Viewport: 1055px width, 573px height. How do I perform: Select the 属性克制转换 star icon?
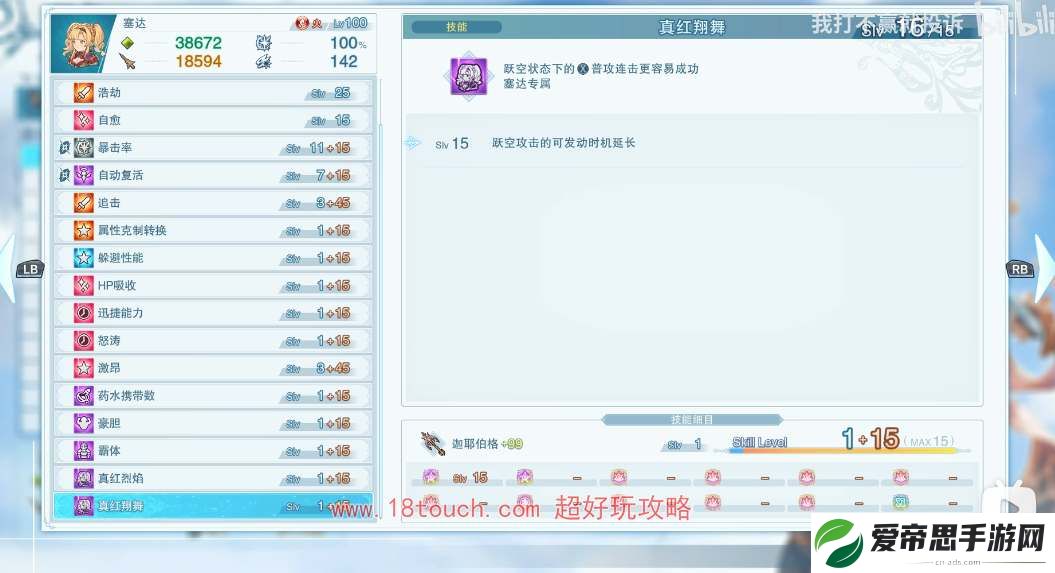[83, 230]
